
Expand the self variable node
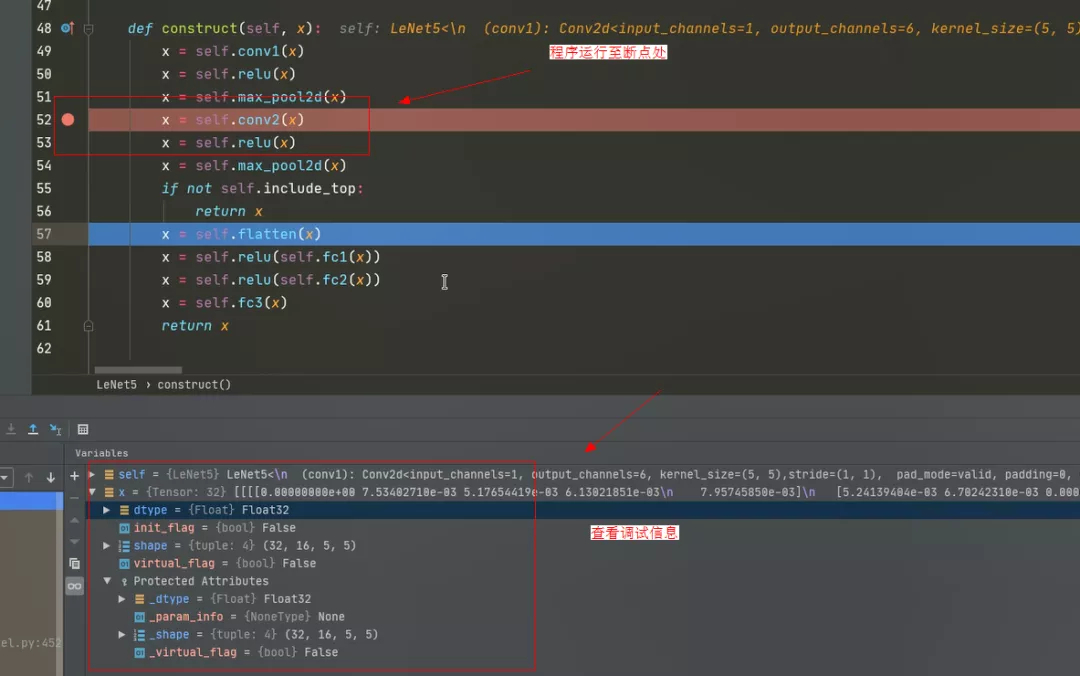93,475
